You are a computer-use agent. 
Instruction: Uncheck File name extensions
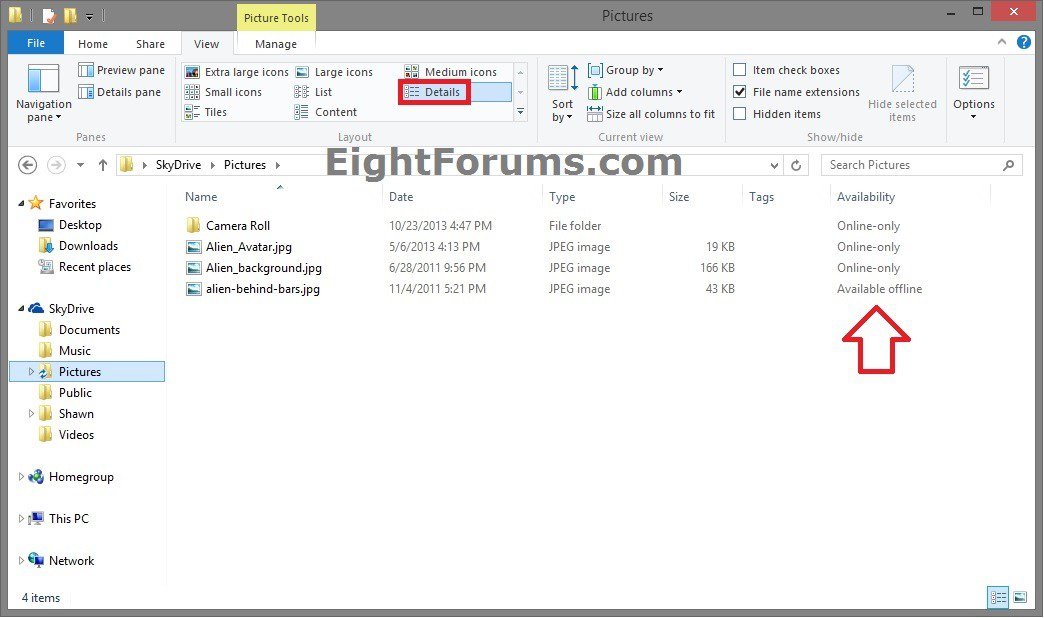coord(740,92)
